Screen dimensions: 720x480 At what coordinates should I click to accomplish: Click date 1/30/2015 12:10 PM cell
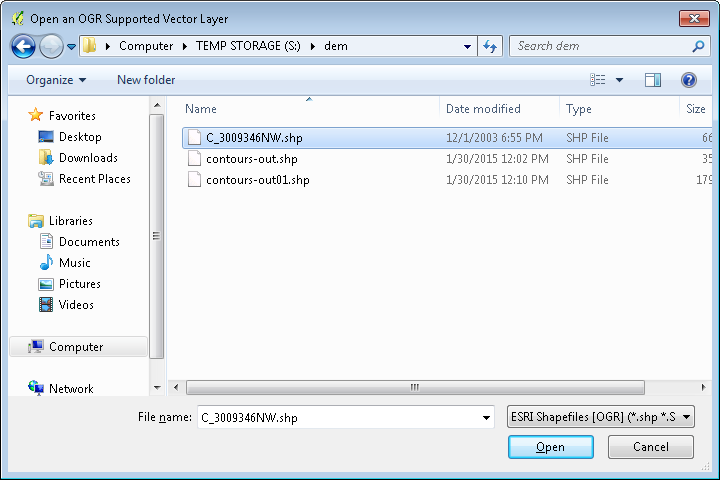497,180
